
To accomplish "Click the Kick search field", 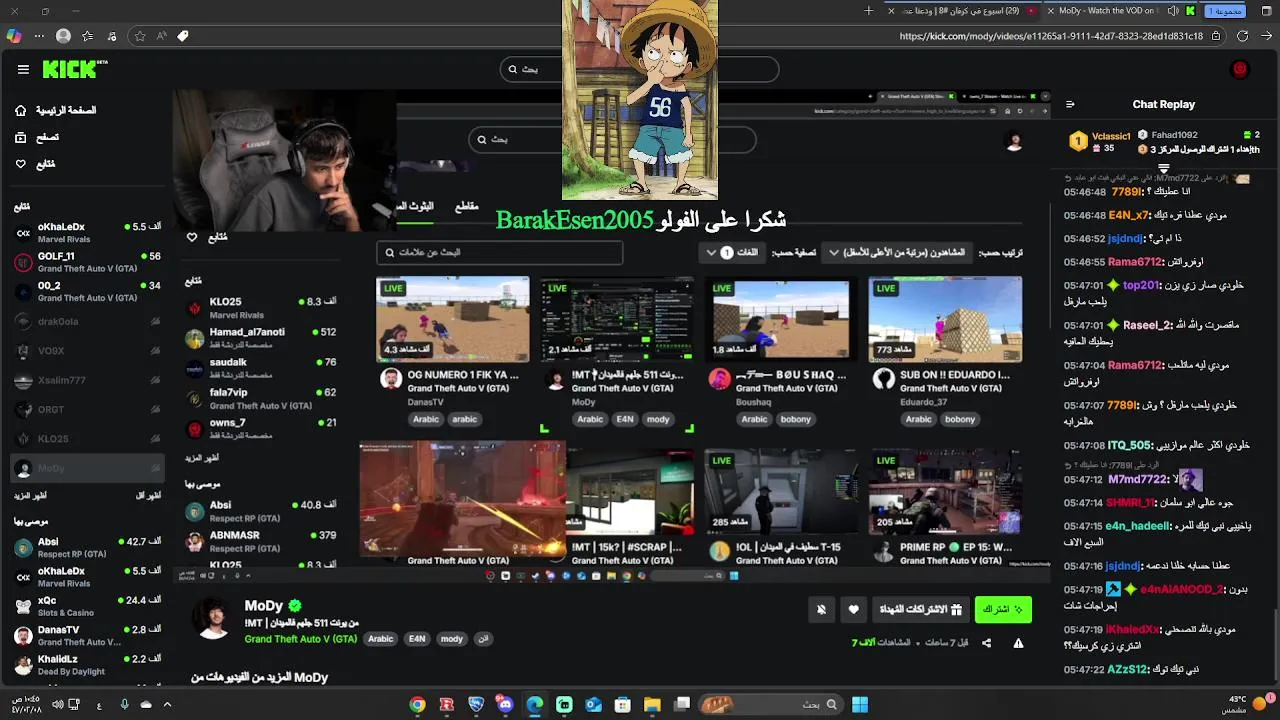I will tap(640, 69).
